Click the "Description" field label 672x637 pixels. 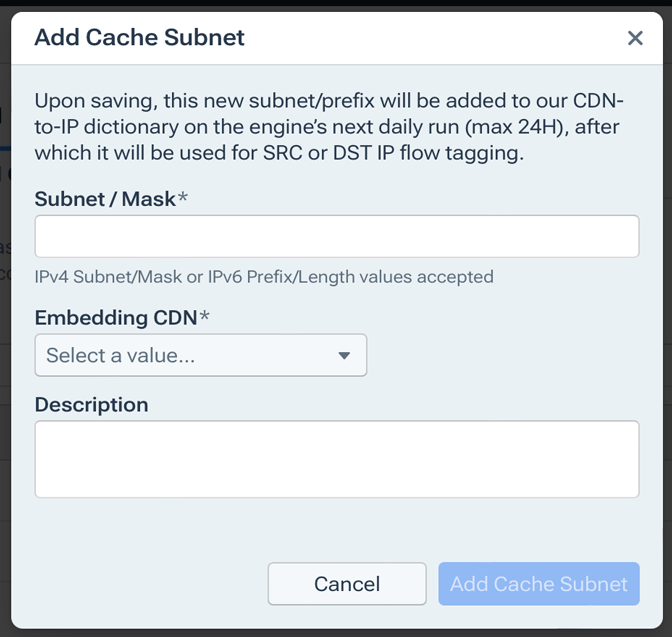(x=91, y=405)
